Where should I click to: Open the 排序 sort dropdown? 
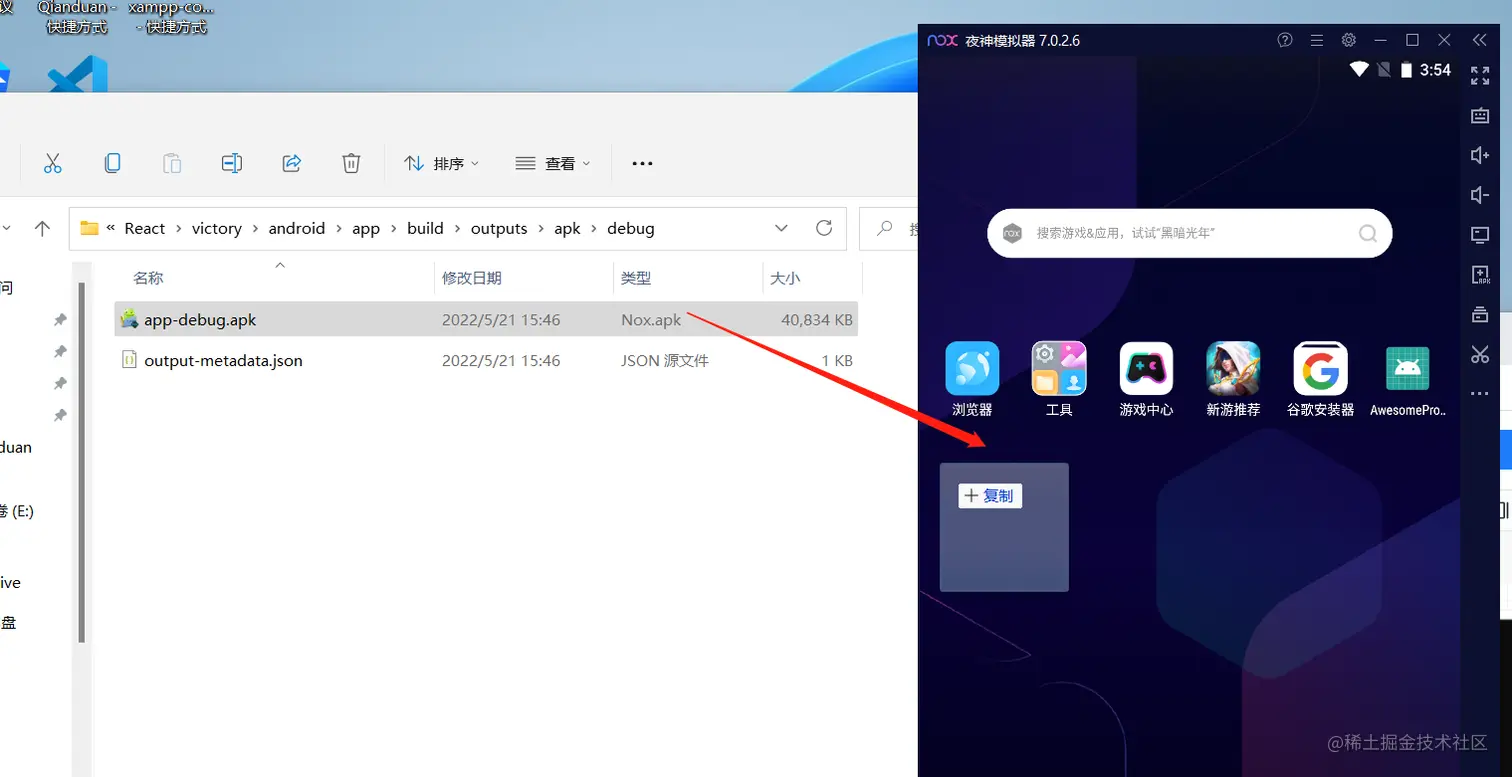point(442,163)
